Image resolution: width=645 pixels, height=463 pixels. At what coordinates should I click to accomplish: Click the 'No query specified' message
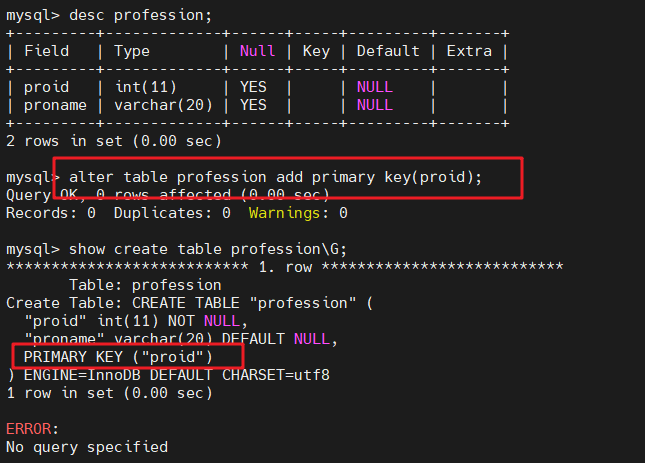tap(86, 447)
